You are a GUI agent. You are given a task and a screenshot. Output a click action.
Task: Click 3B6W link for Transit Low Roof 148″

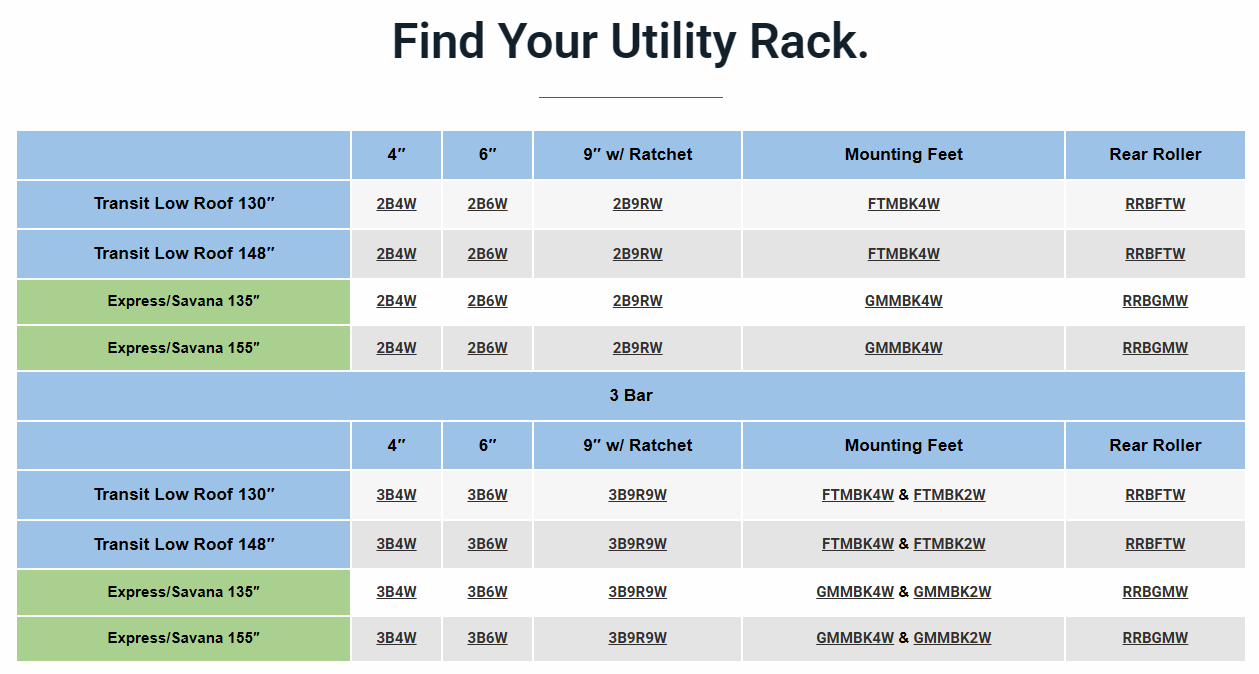point(487,545)
